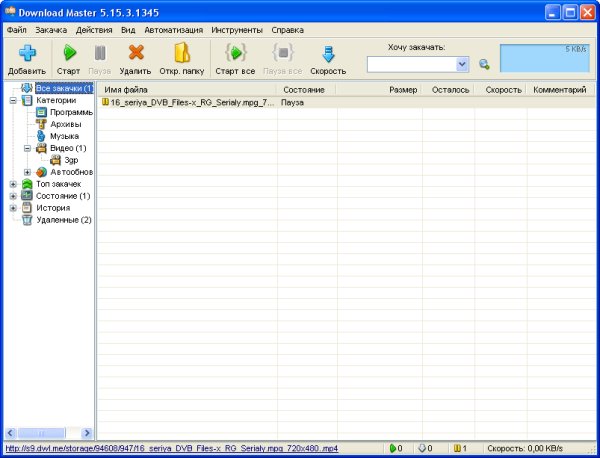The width and height of the screenshot is (600, 458).
Task: Delete the download with the Удалить icon
Action: point(136,52)
